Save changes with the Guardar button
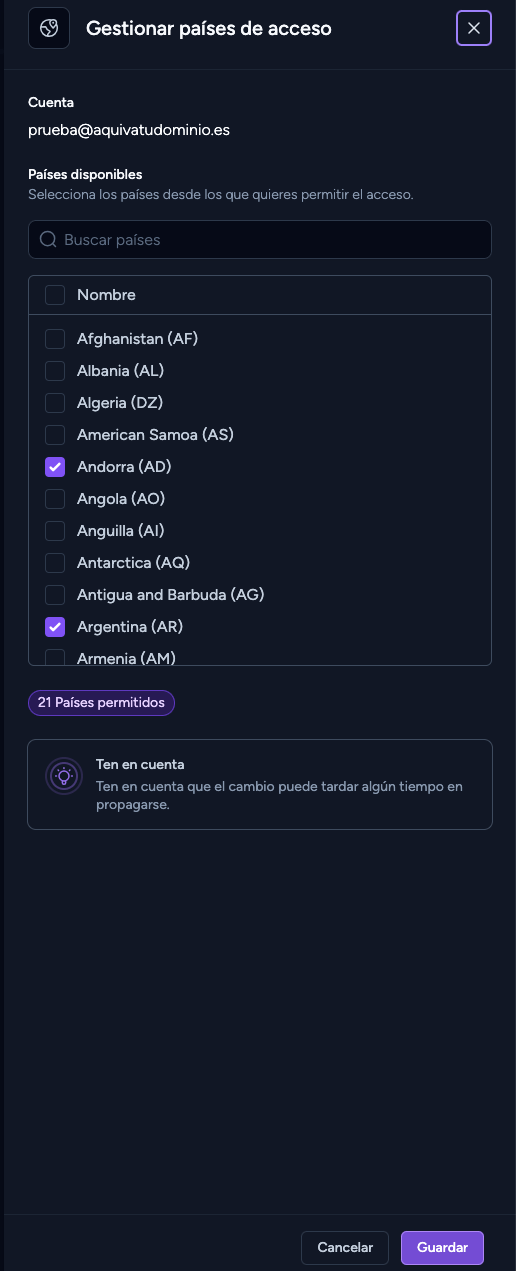Viewport: 516px width, 1271px height. point(442,1248)
